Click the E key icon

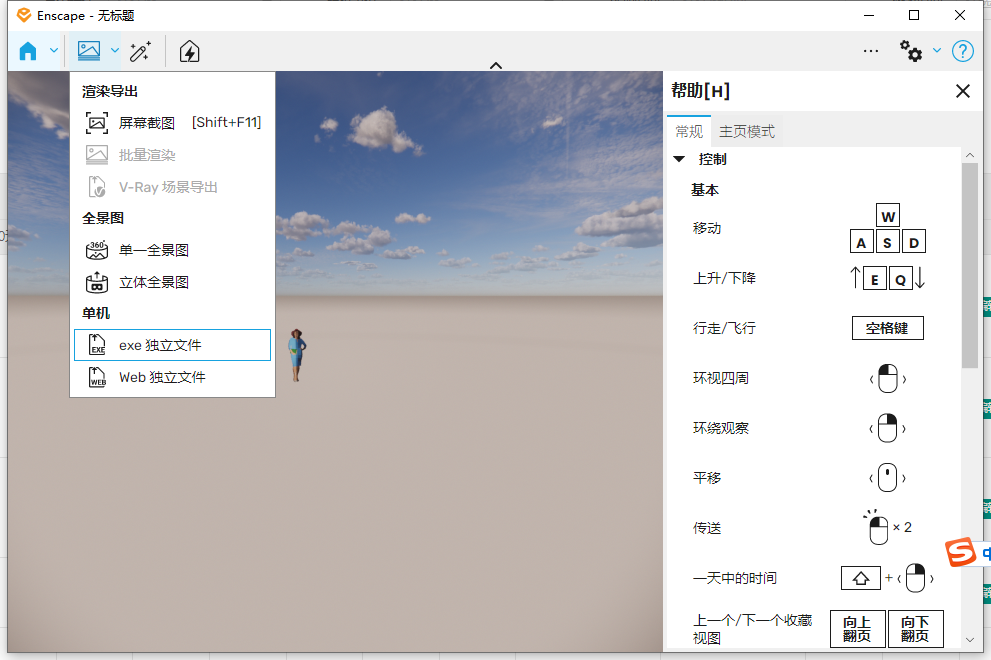pyautogui.click(x=875, y=278)
